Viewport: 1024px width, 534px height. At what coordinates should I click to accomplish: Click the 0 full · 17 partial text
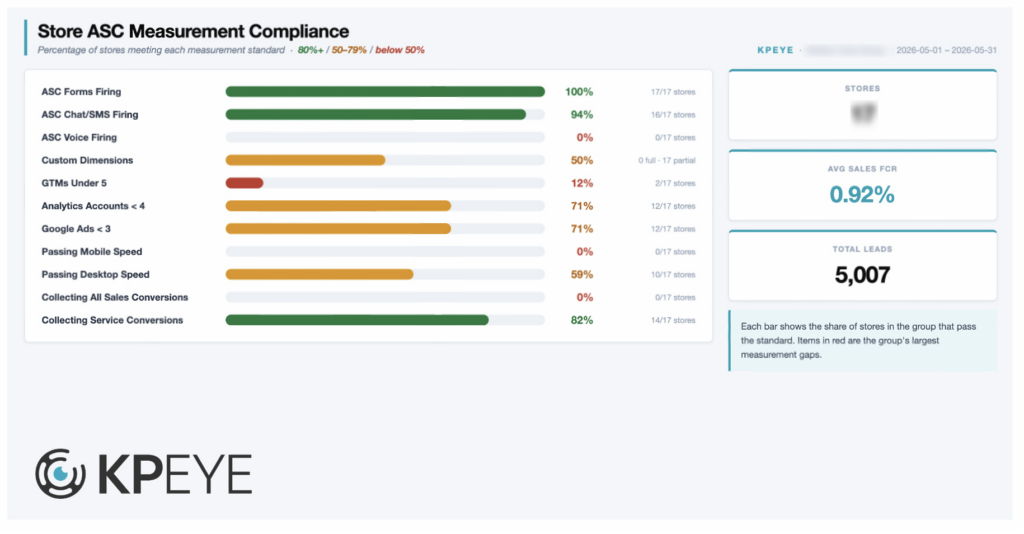click(x=667, y=161)
